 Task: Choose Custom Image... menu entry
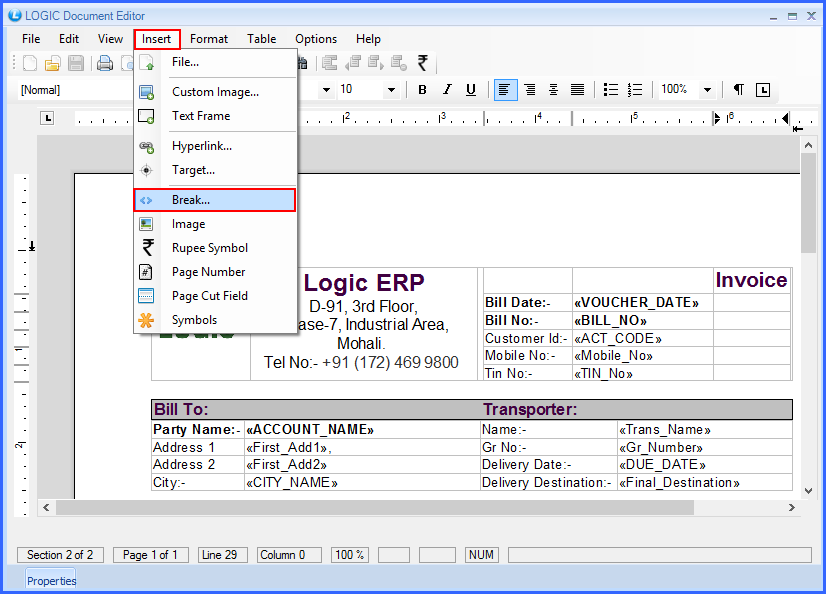pos(215,92)
